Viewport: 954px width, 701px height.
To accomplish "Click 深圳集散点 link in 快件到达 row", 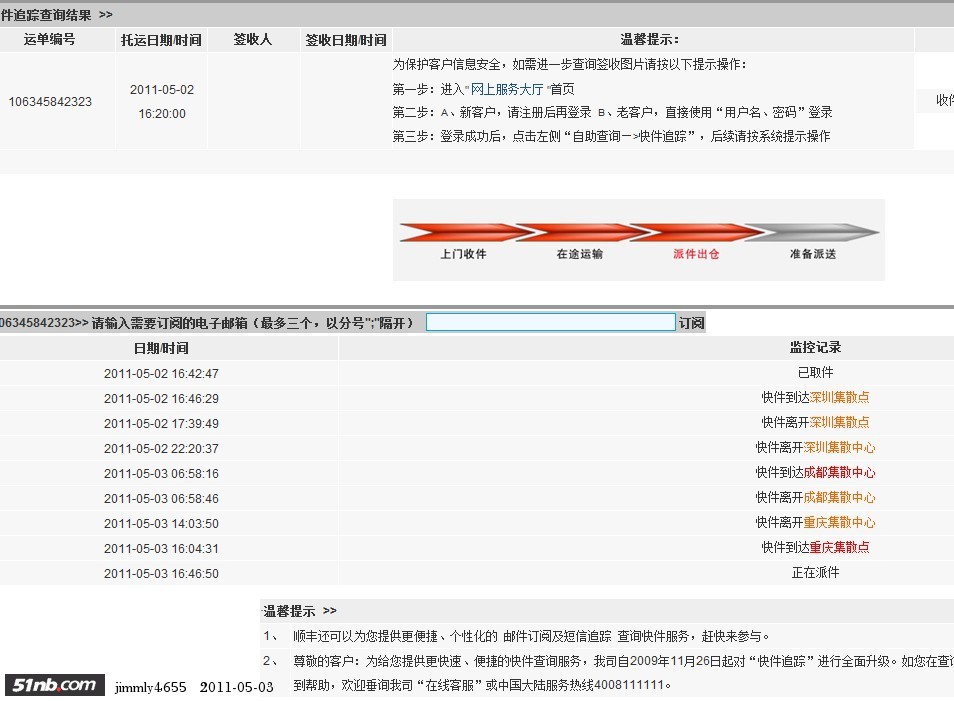I will click(x=839, y=397).
